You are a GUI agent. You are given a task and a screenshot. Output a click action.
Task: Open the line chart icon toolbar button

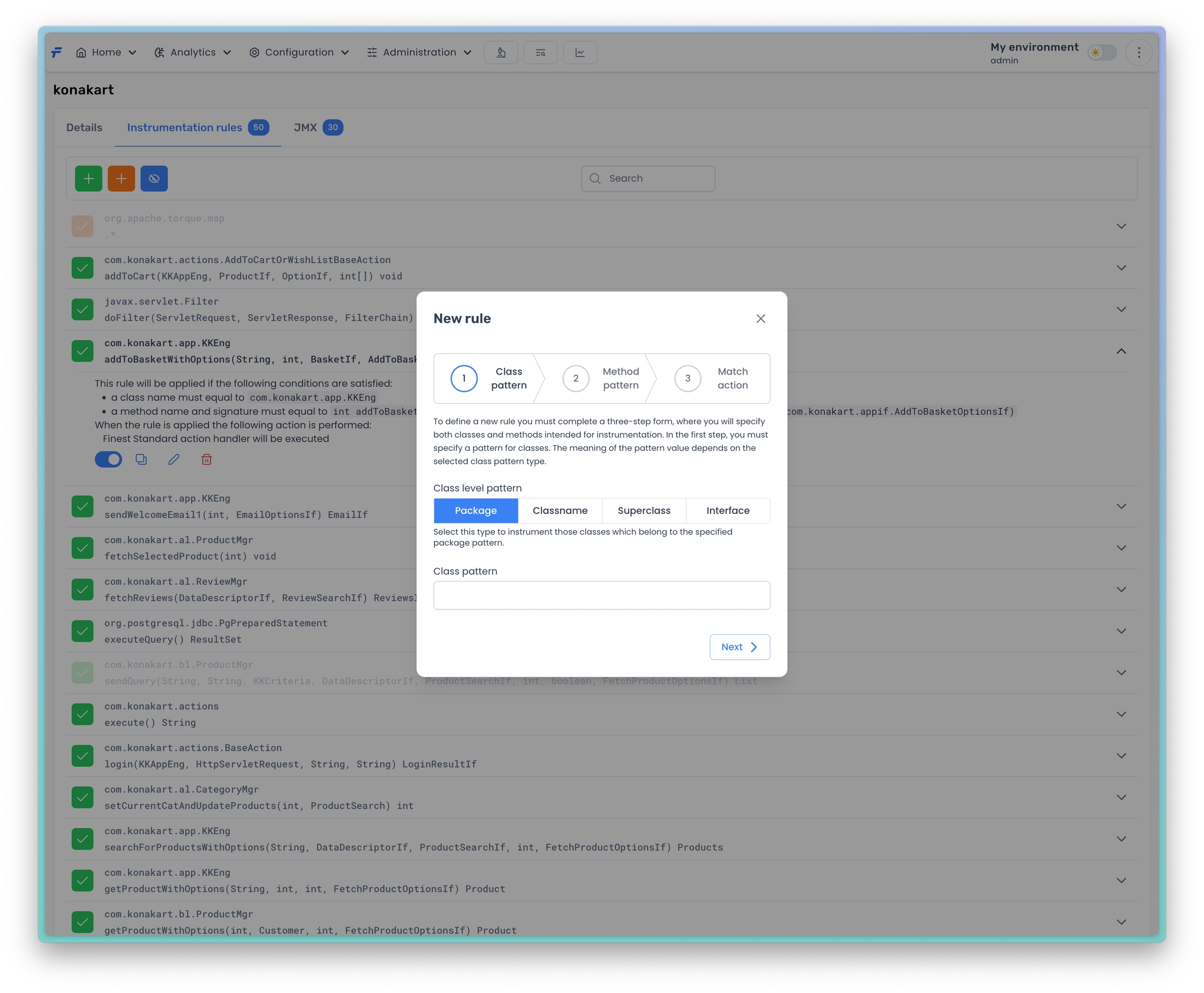pyautogui.click(x=580, y=53)
